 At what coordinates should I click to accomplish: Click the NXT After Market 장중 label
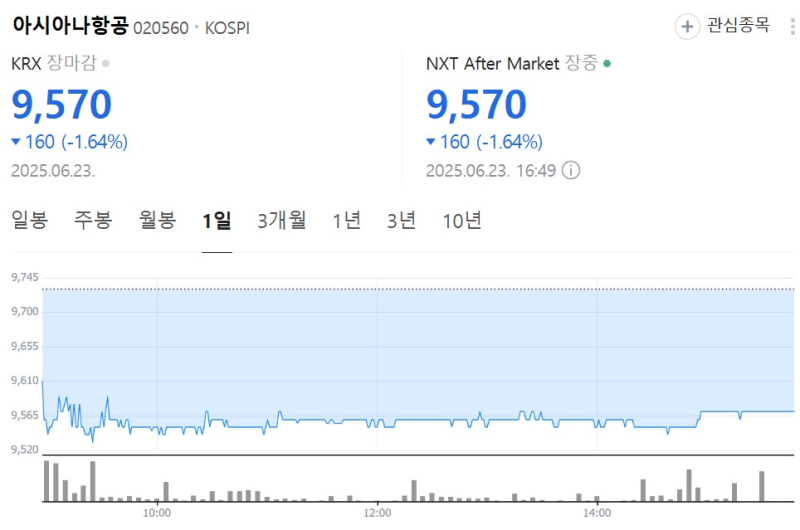tap(511, 63)
